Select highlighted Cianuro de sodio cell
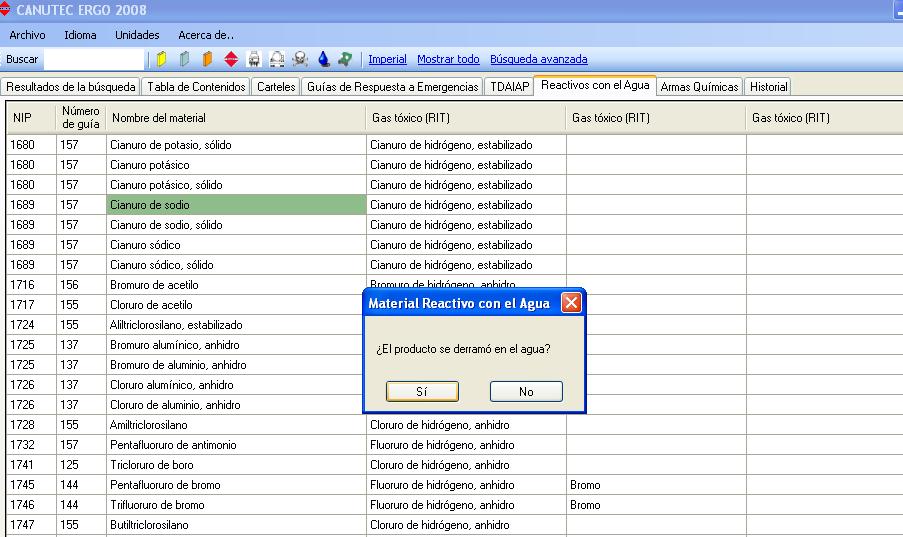This screenshot has width=903, height=537. pyautogui.click(x=236, y=205)
